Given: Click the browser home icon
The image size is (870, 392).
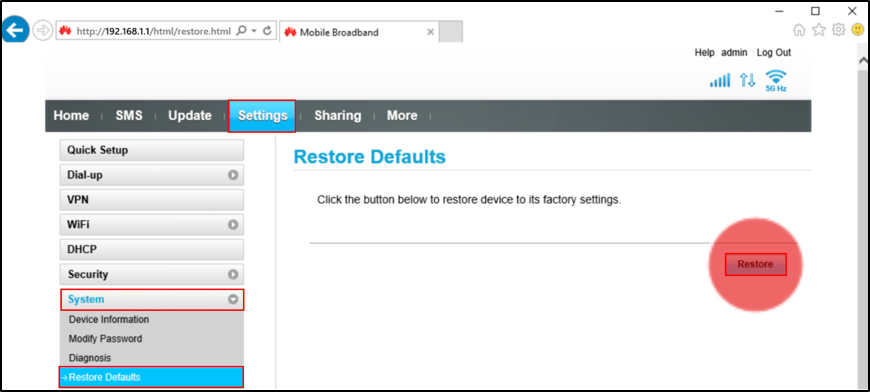Looking at the screenshot, I should tap(799, 30).
